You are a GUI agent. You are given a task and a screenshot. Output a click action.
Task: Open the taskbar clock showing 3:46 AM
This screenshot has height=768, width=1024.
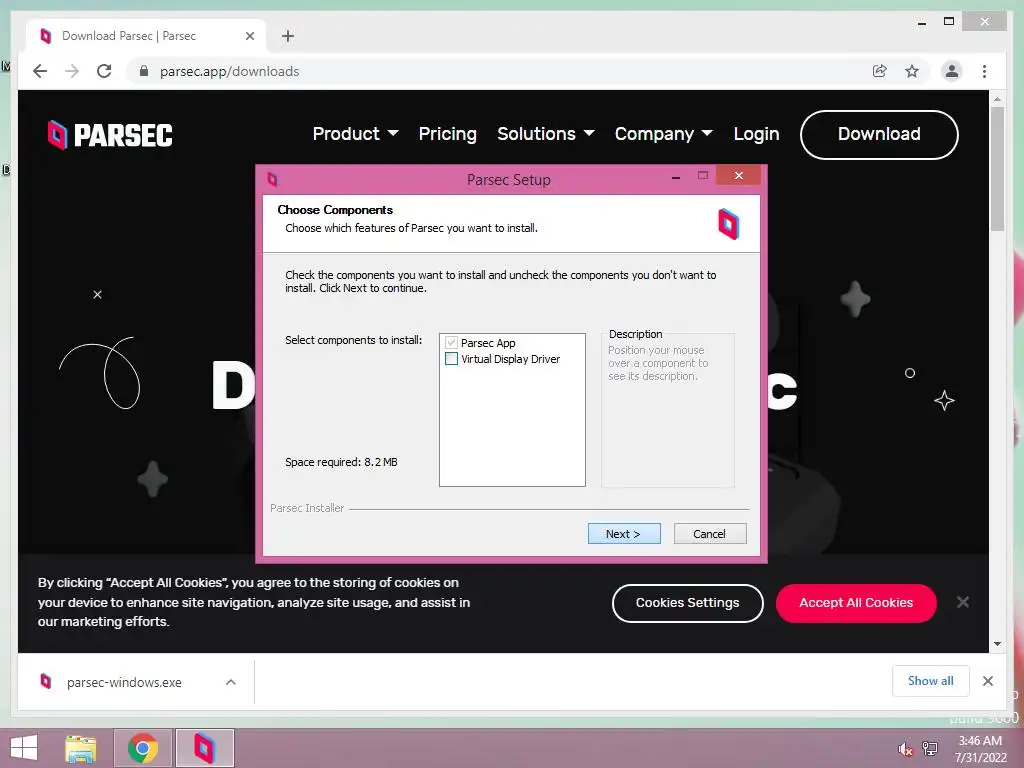click(x=980, y=749)
